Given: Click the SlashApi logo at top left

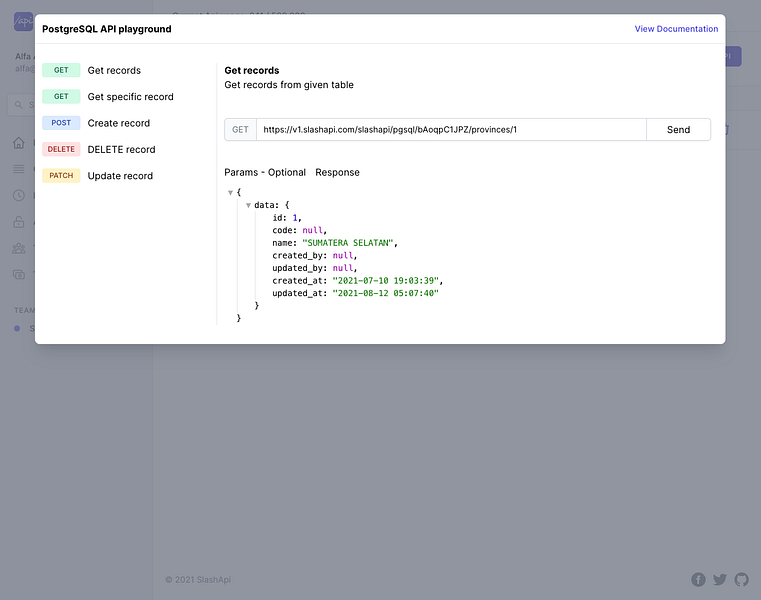Looking at the screenshot, I should click(23, 22).
